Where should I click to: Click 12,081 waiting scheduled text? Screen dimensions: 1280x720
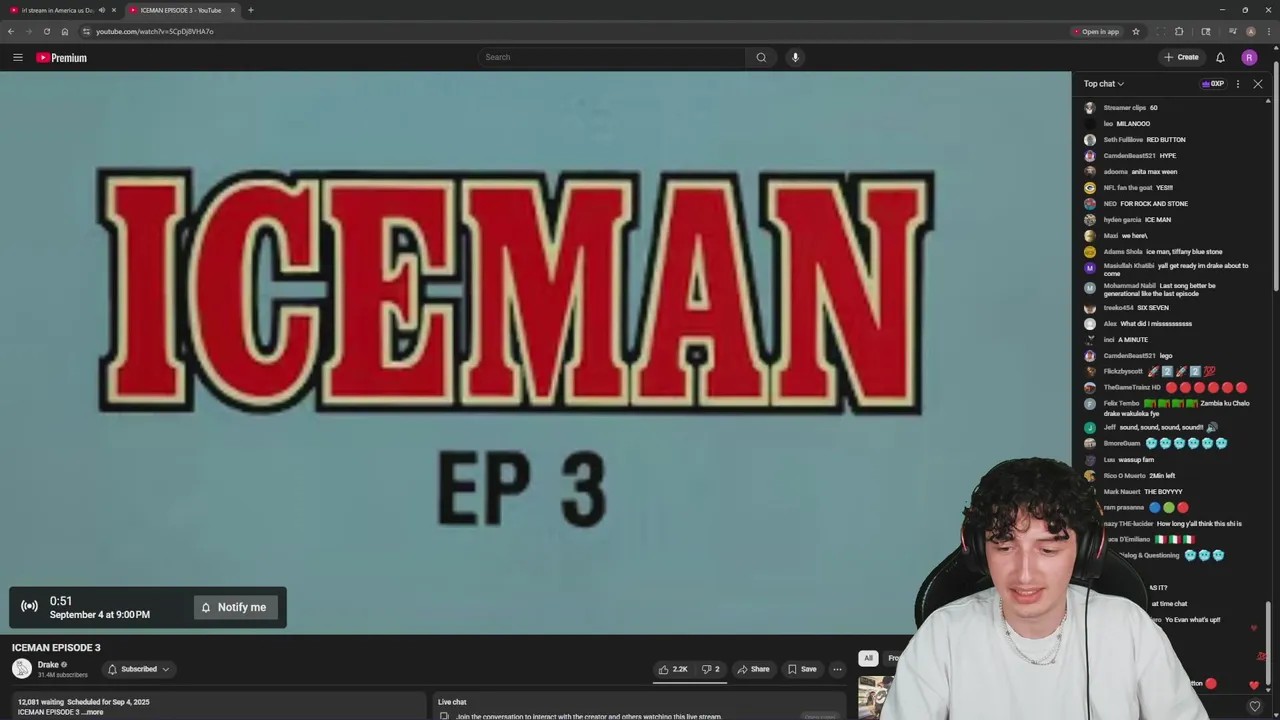pyautogui.click(x=83, y=702)
